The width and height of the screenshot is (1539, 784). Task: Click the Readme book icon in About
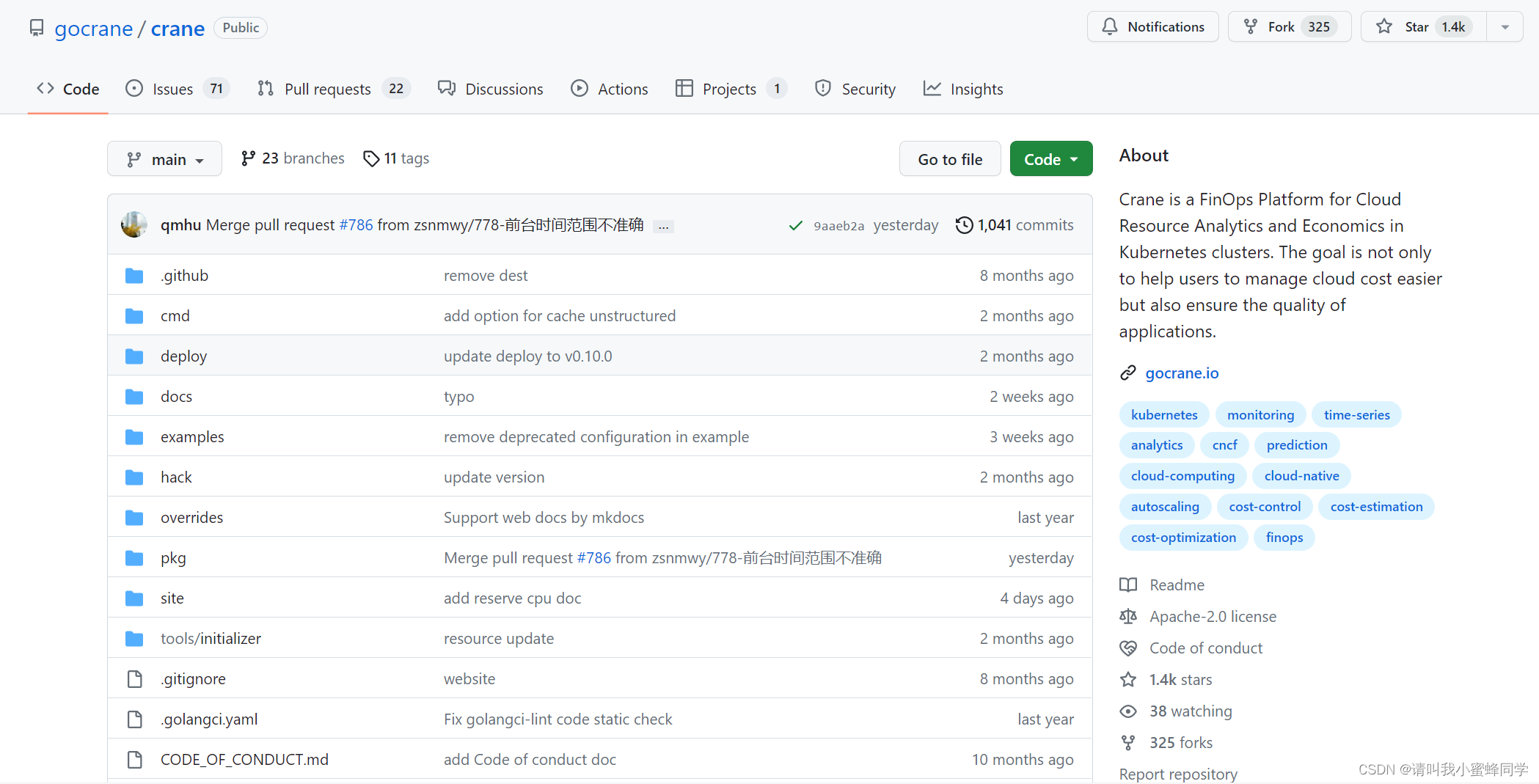tap(1128, 585)
